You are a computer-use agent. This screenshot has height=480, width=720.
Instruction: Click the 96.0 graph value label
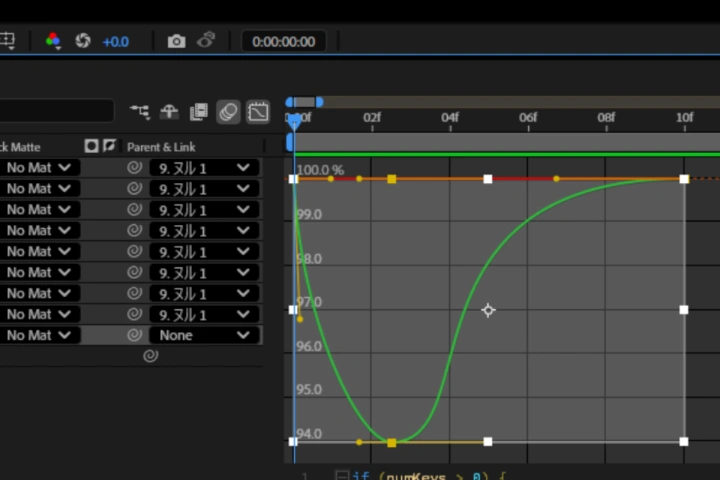click(309, 346)
